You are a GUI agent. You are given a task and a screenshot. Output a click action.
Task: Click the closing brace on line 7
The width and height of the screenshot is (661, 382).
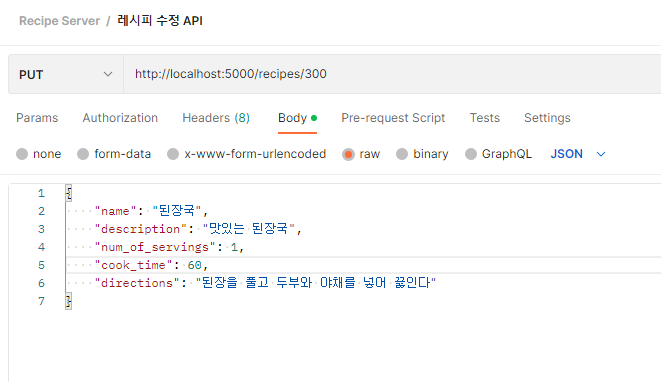[x=69, y=301]
